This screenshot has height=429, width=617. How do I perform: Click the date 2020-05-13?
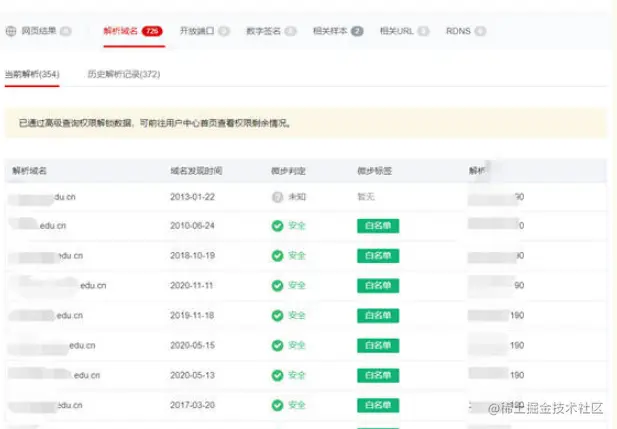pyautogui.click(x=192, y=375)
